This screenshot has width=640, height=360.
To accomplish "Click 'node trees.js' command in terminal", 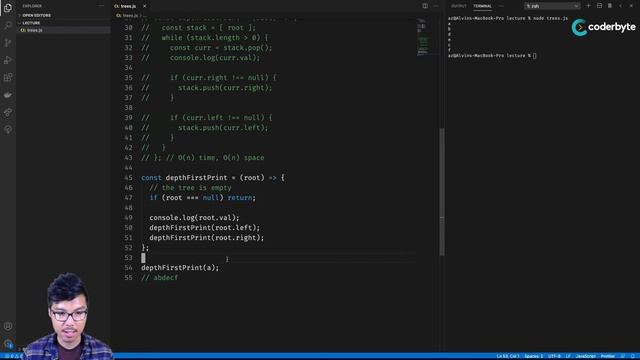I will [x=551, y=18].
